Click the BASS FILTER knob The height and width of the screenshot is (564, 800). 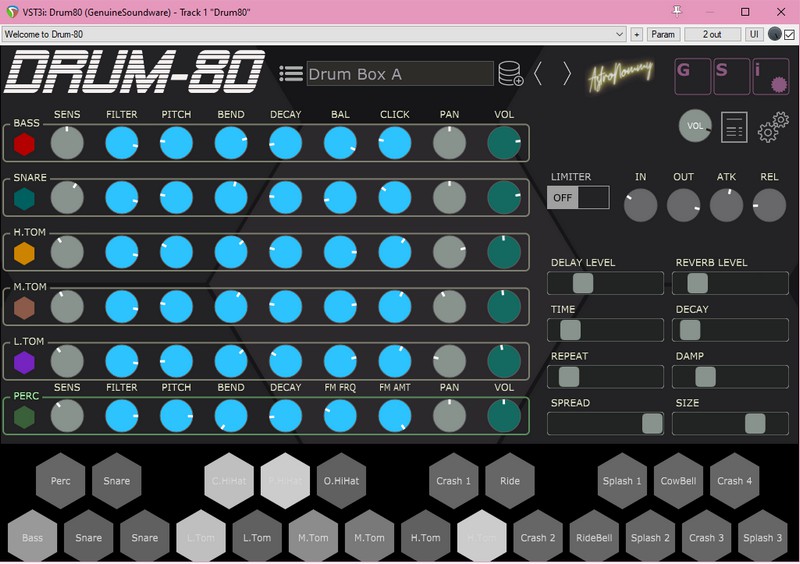pos(121,143)
